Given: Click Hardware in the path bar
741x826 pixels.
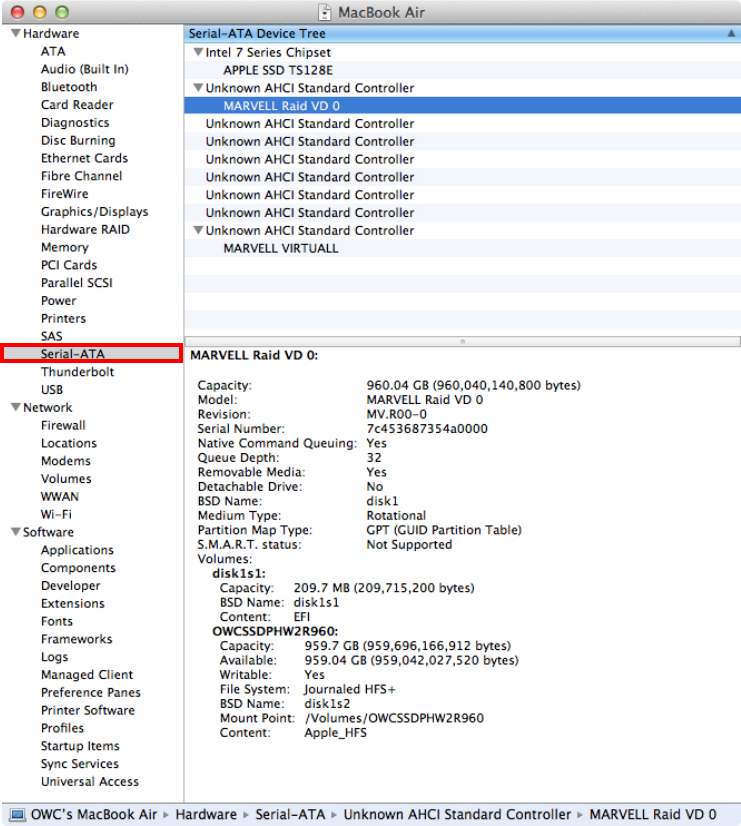Looking at the screenshot, I should point(206,814).
